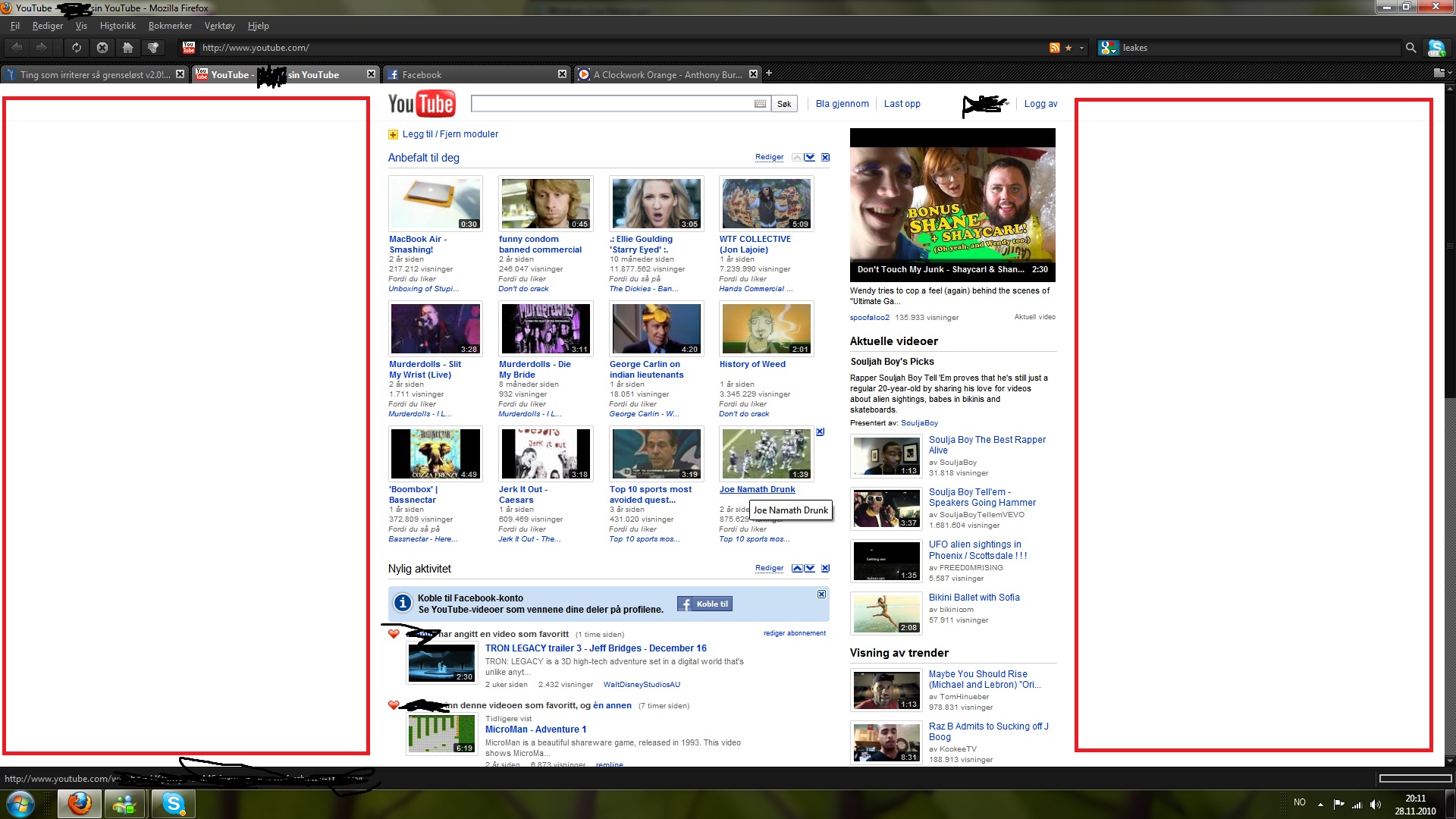
Task: Click the Søk search button
Action: click(784, 104)
